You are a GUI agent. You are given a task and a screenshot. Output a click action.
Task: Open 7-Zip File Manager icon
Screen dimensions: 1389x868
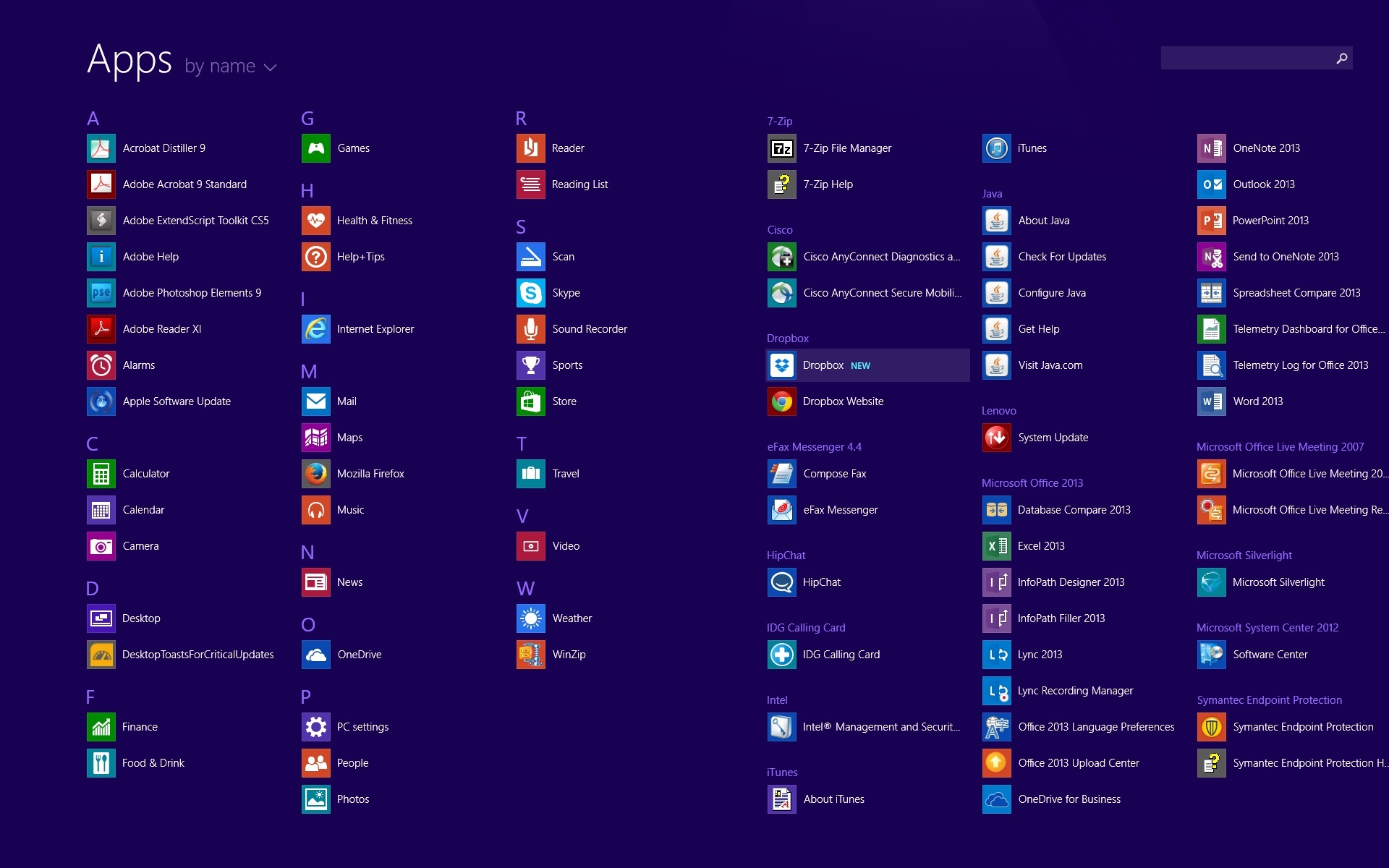(782, 148)
